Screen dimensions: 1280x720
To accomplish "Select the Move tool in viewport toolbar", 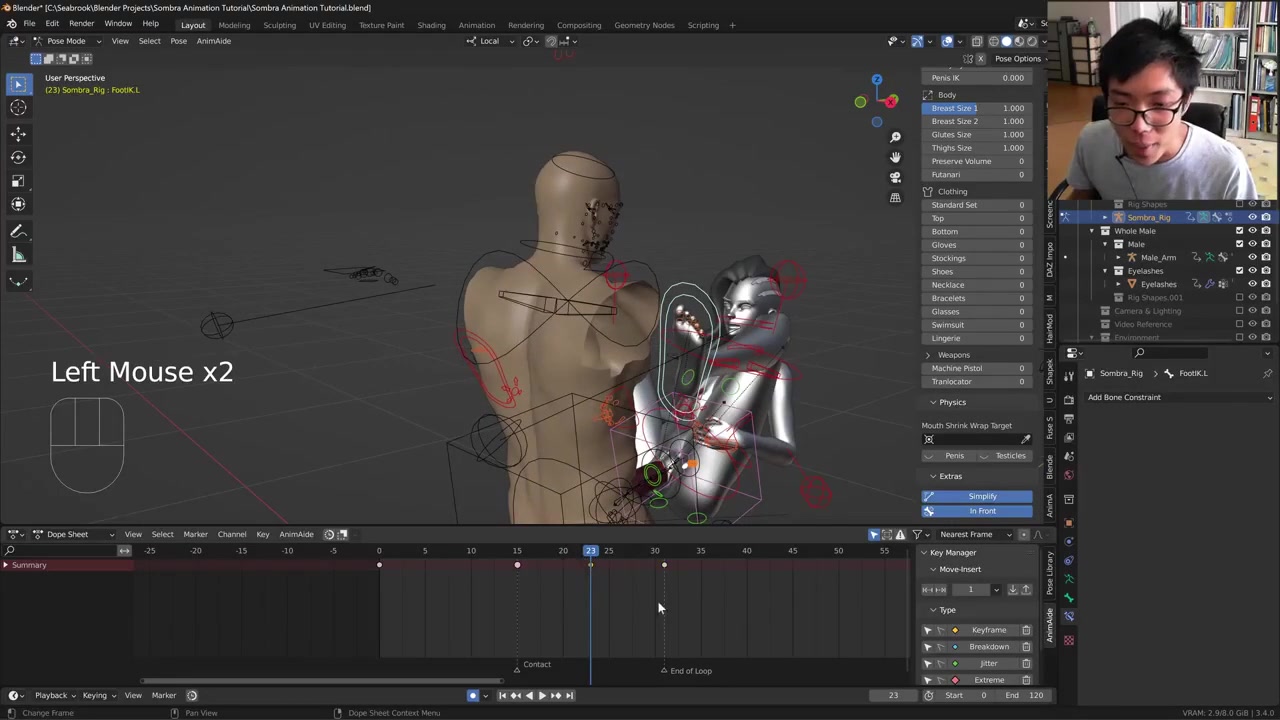I will tap(18, 133).
